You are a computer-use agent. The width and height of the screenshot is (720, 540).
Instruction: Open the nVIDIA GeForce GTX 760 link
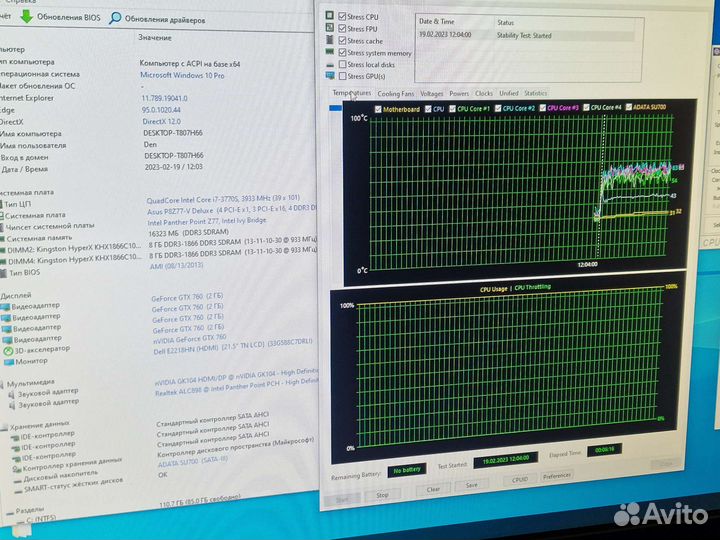[190, 339]
